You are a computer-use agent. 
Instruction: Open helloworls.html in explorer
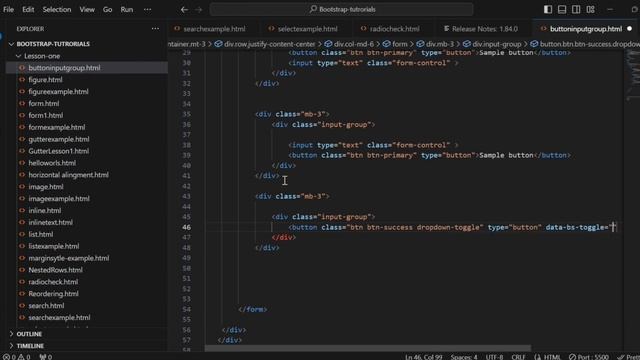pos(52,163)
